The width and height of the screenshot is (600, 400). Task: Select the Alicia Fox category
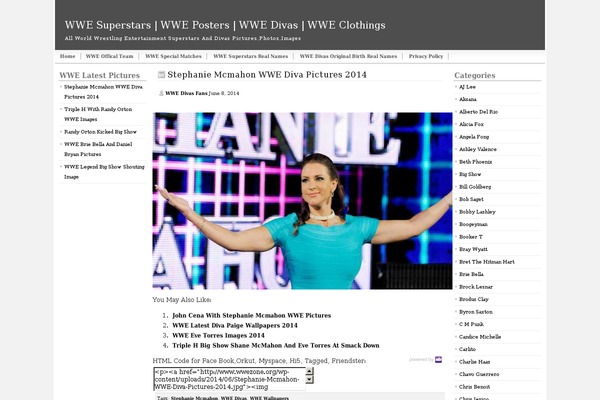tap(471, 124)
